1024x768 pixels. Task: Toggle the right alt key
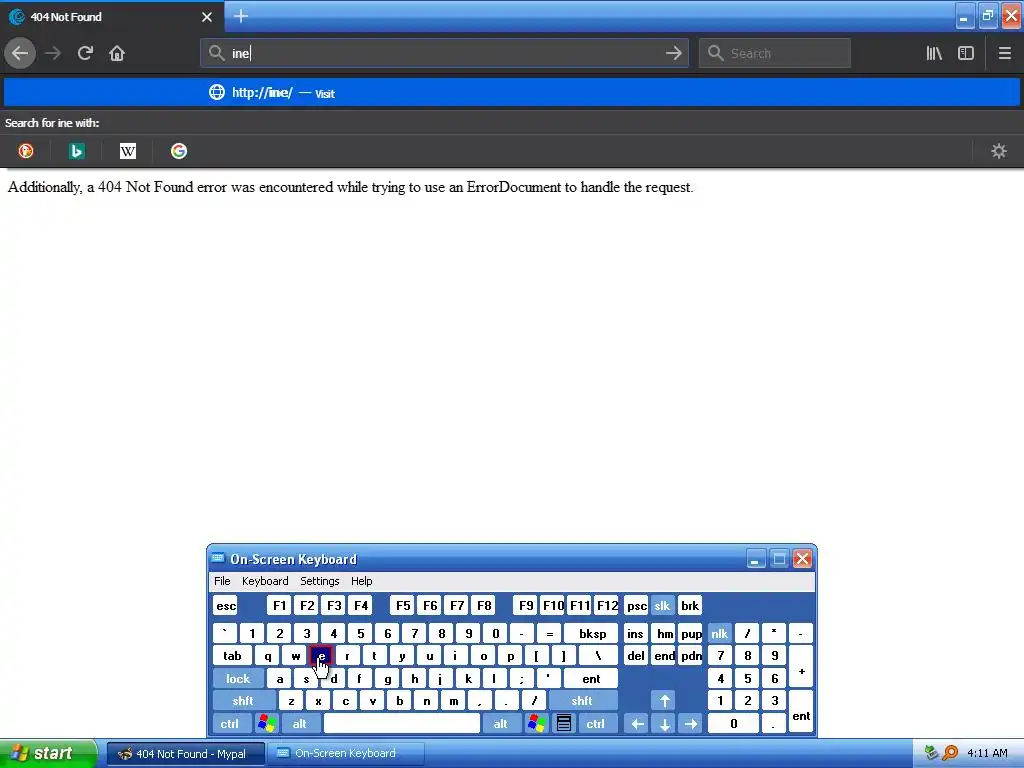point(501,724)
